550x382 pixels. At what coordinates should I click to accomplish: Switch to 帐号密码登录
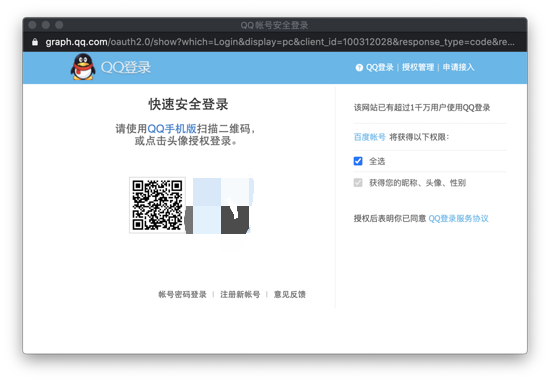click(182, 294)
